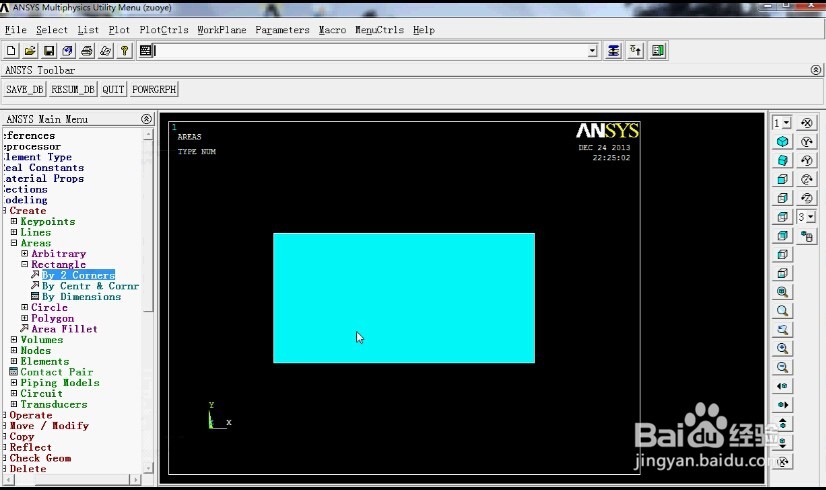Click the Zoom Out minus magnifier

782,367
